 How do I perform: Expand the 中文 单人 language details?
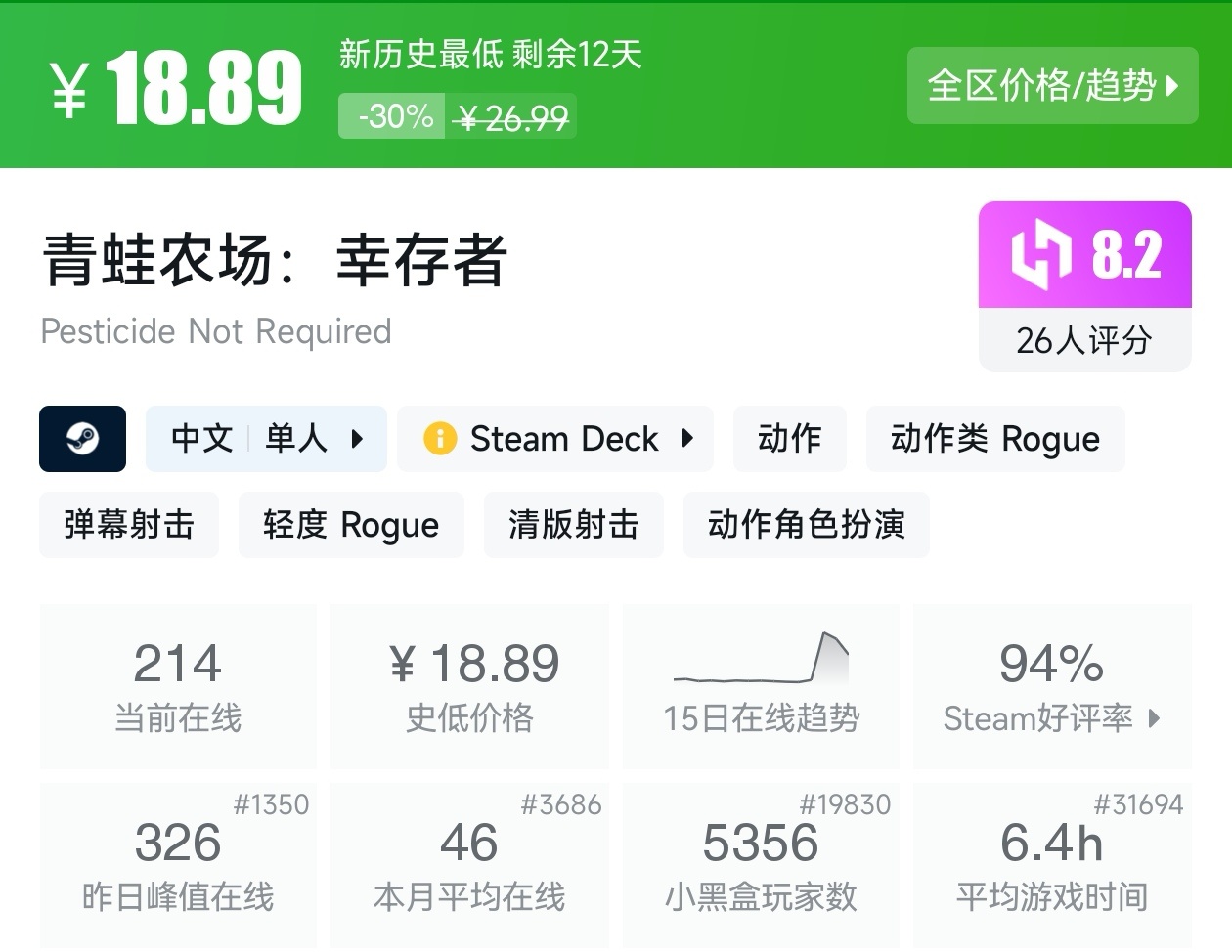point(265,439)
